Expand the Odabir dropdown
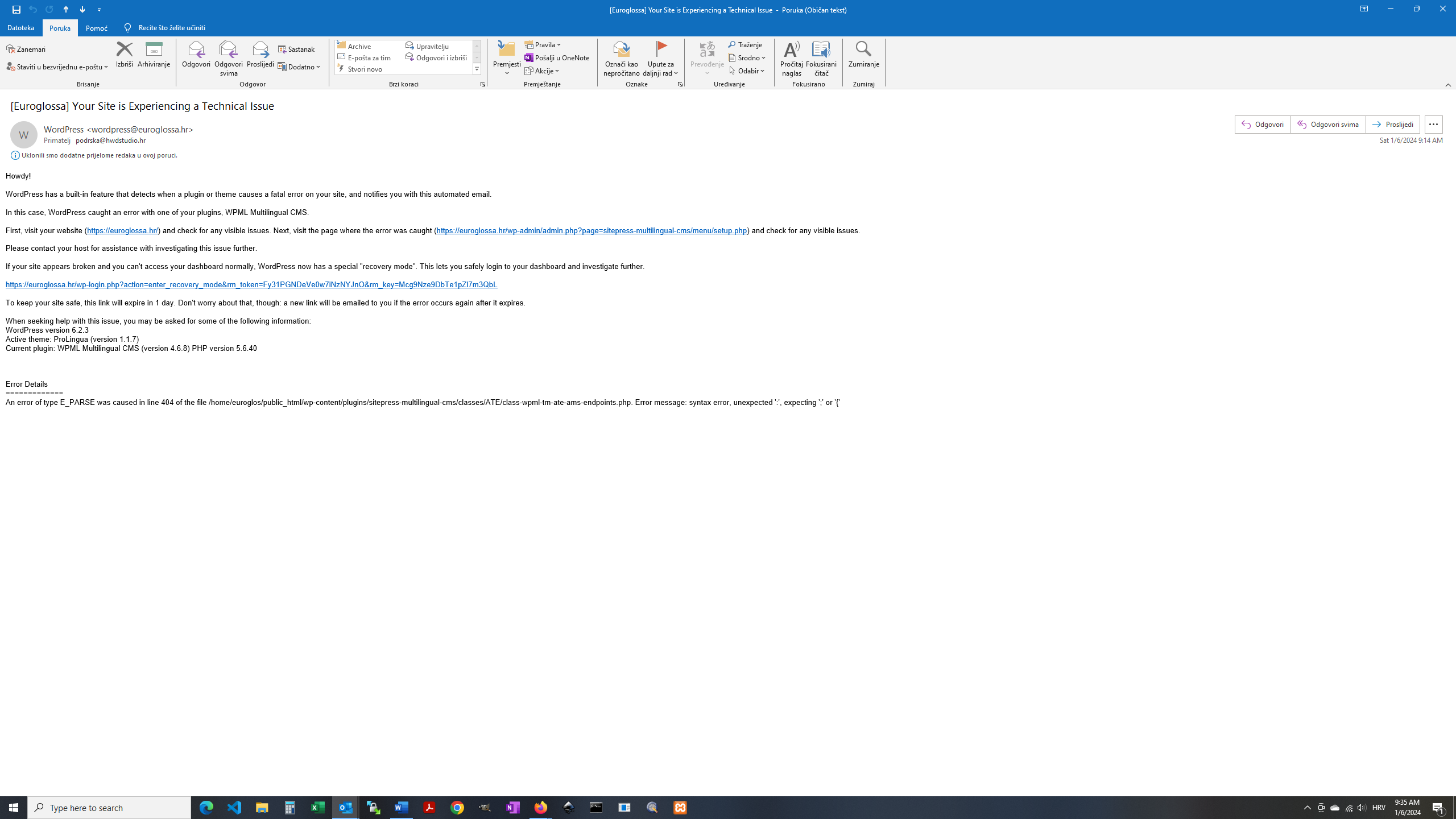Image resolution: width=1456 pixels, height=819 pixels. tap(747, 71)
